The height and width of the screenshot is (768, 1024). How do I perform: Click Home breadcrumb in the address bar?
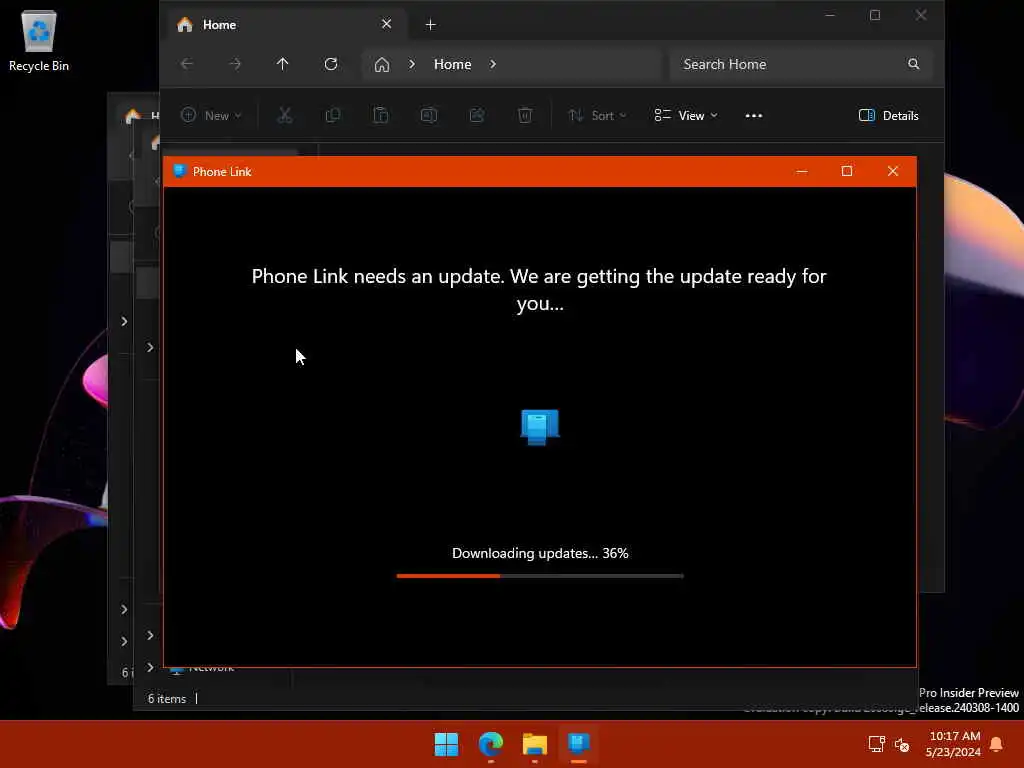click(453, 64)
